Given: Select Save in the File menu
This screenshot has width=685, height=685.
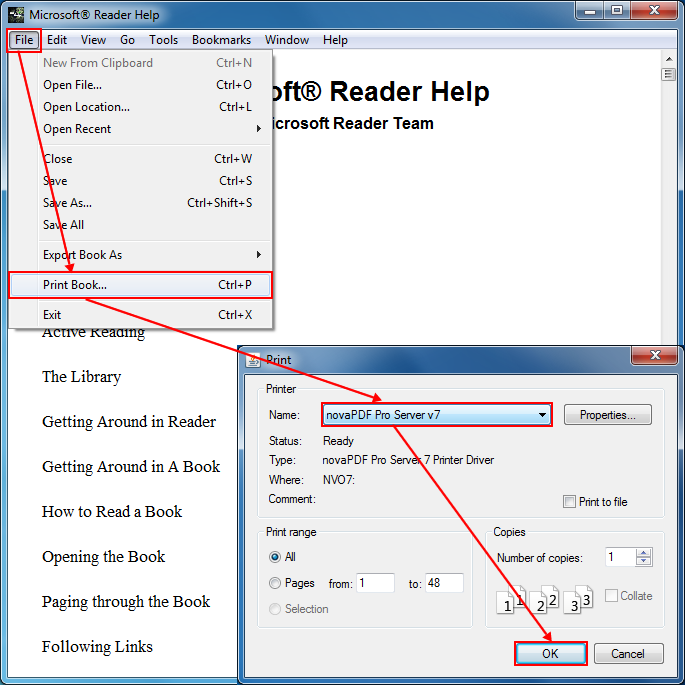Looking at the screenshot, I should tap(140, 181).
